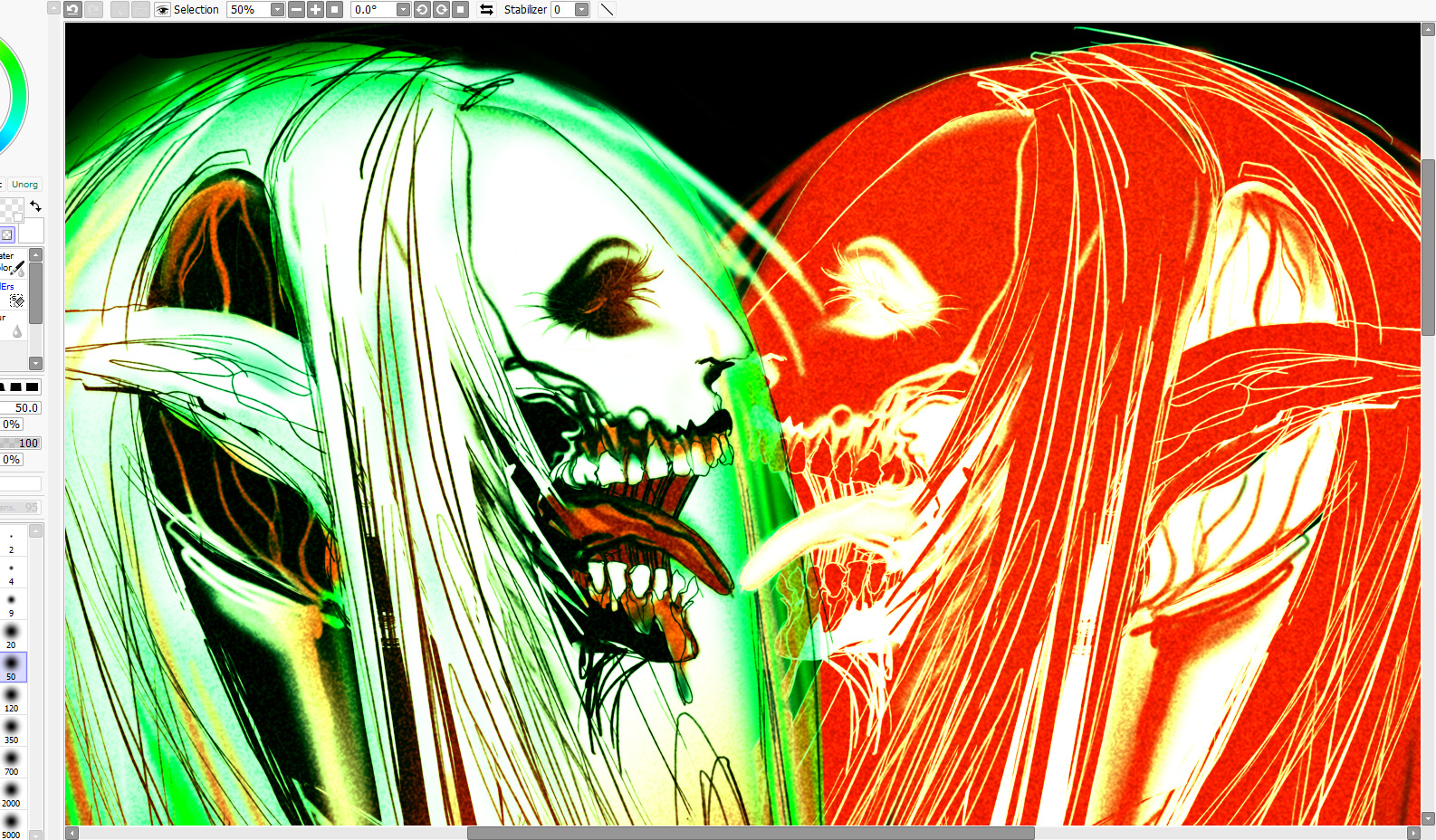The image size is (1436, 840).
Task: Click the undo arrow in the toolbar
Action: 72,10
